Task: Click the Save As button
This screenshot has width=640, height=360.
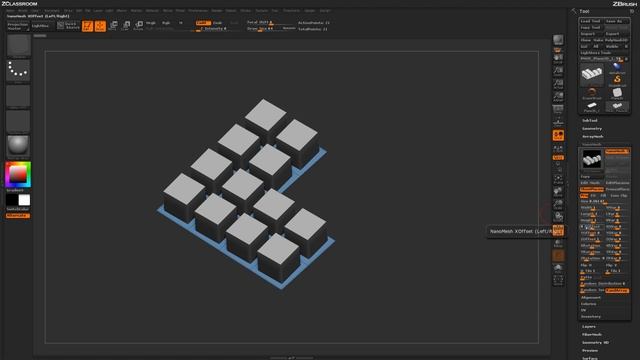Action: click(x=617, y=21)
